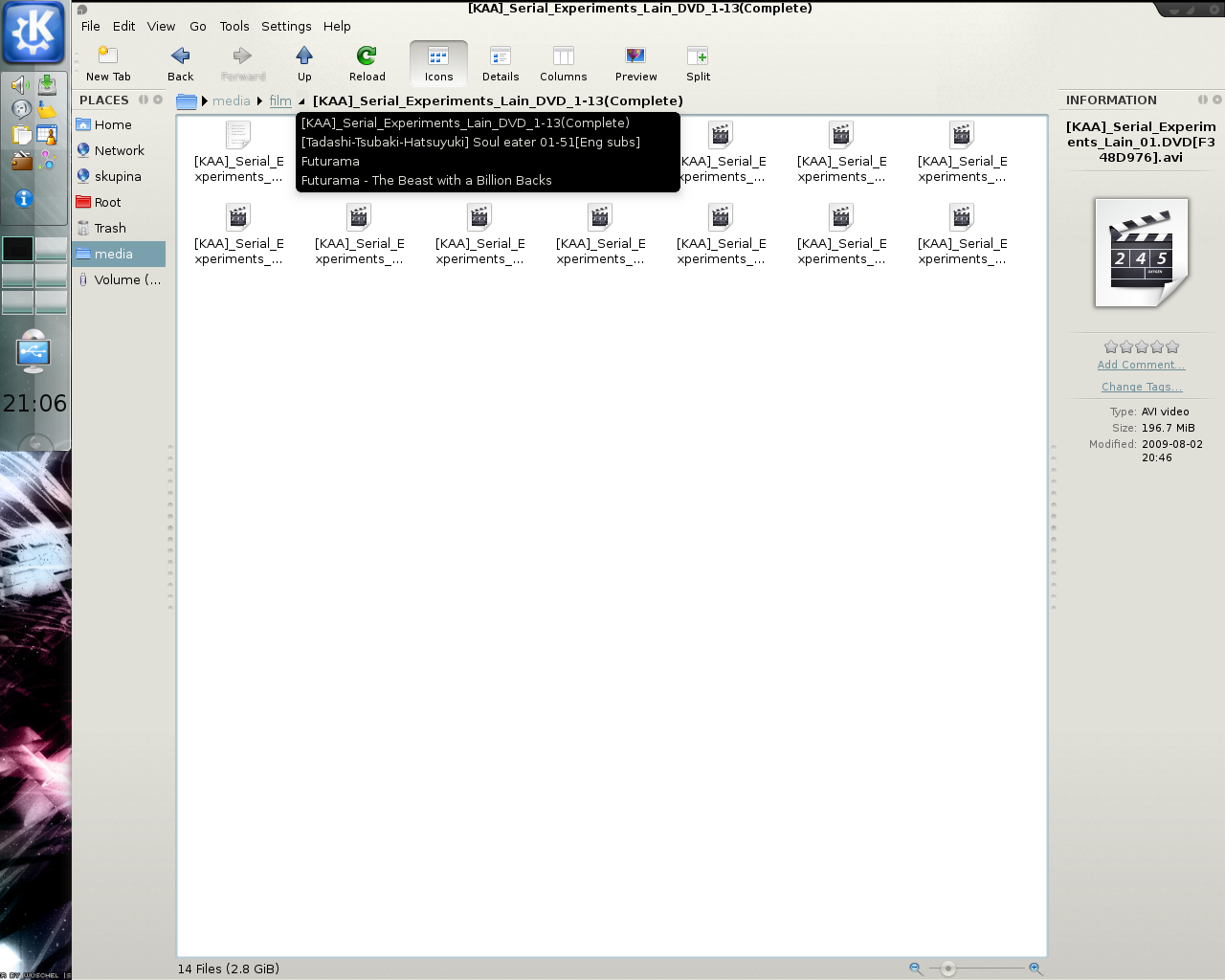Open the File menu
Viewport: 1225px width, 980px height.
91,26
